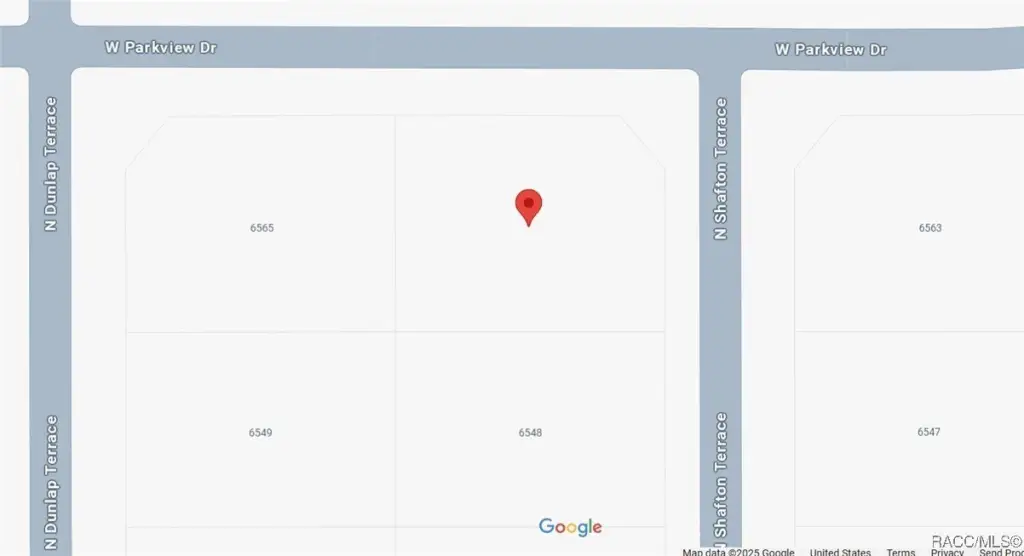1024x556 pixels.
Task: Click the RACC/MLS watermark
Action: pyautogui.click(x=976, y=541)
